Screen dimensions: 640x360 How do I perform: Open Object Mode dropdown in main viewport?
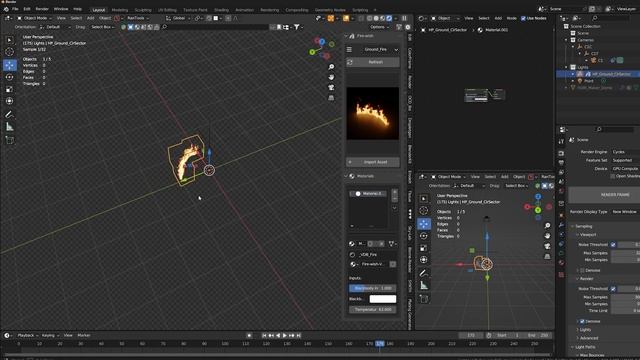point(35,18)
